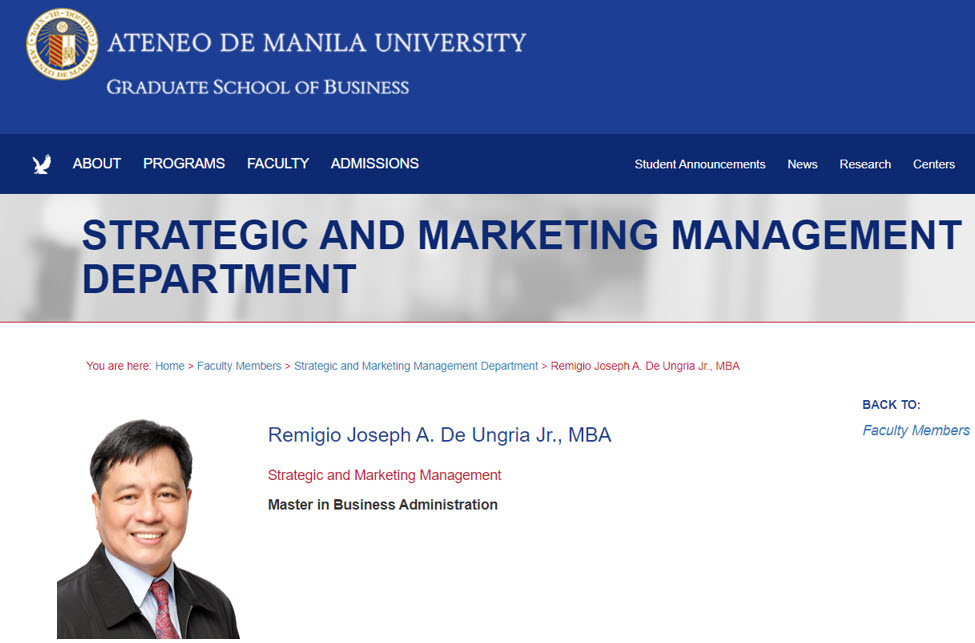Screen dimensions: 975x643
Task: Click the blue eagle home icon
Action: pos(42,164)
